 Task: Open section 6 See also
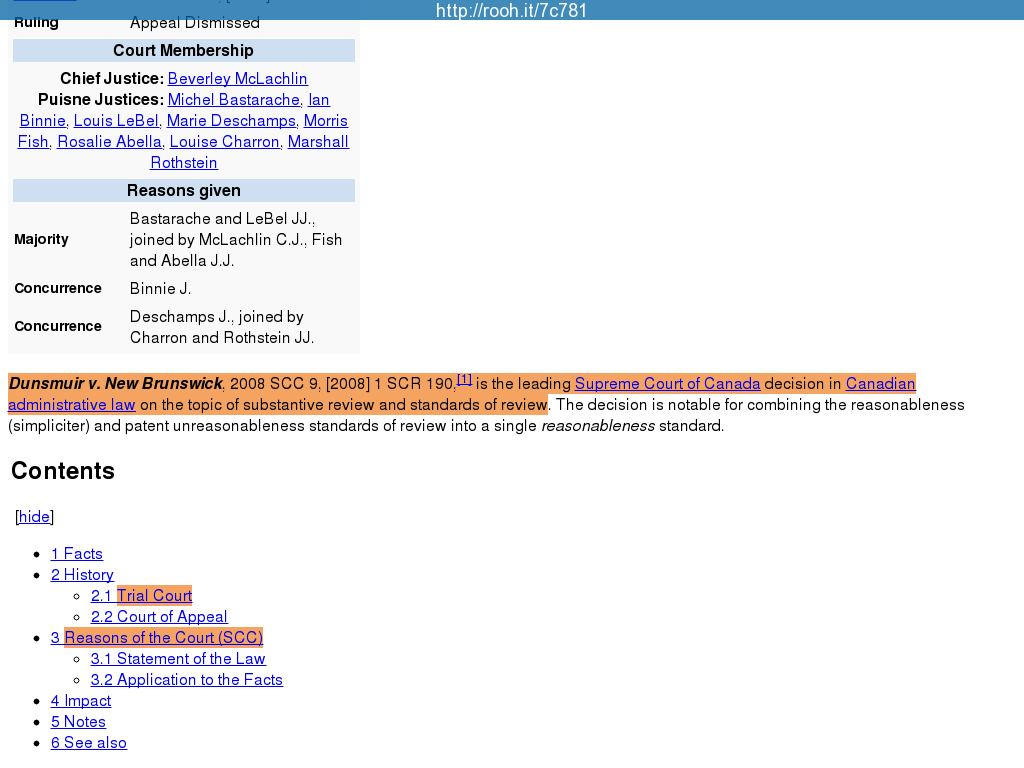(89, 743)
